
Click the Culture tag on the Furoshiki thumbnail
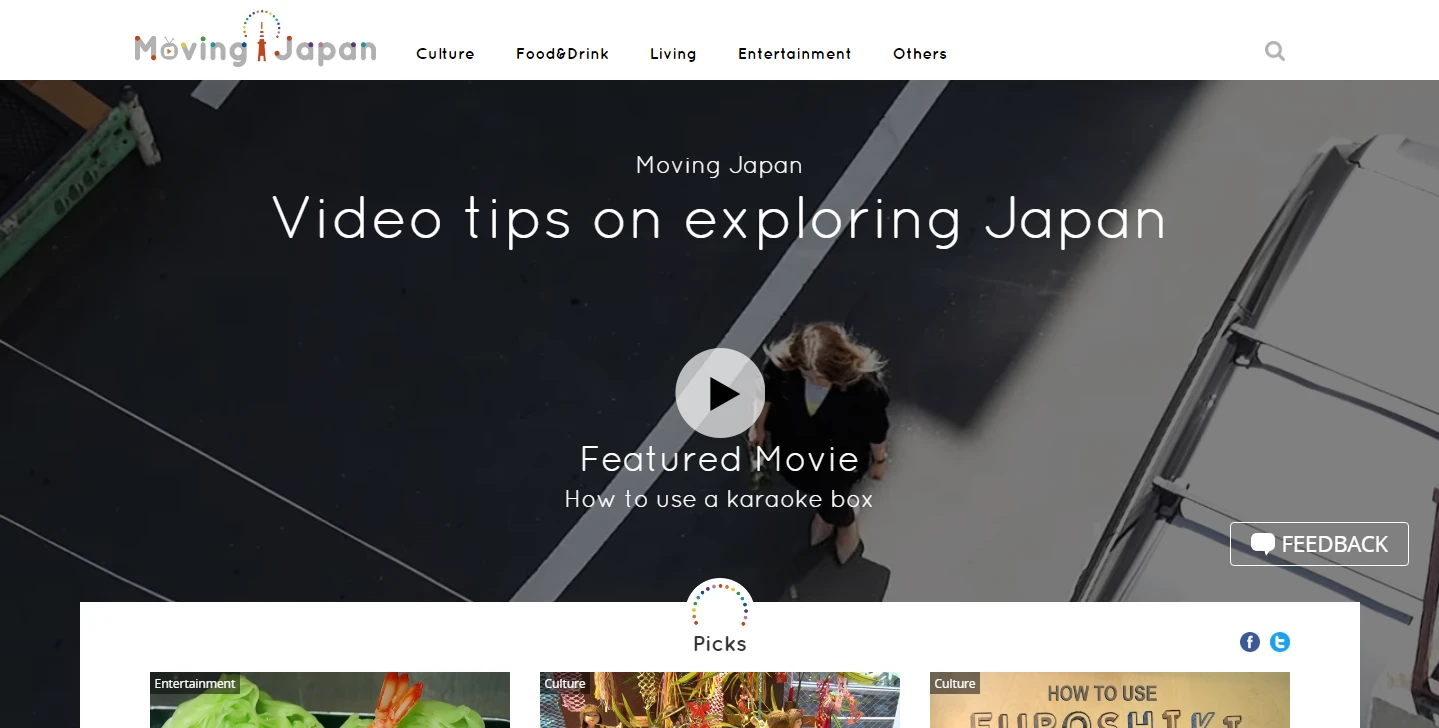coord(954,684)
